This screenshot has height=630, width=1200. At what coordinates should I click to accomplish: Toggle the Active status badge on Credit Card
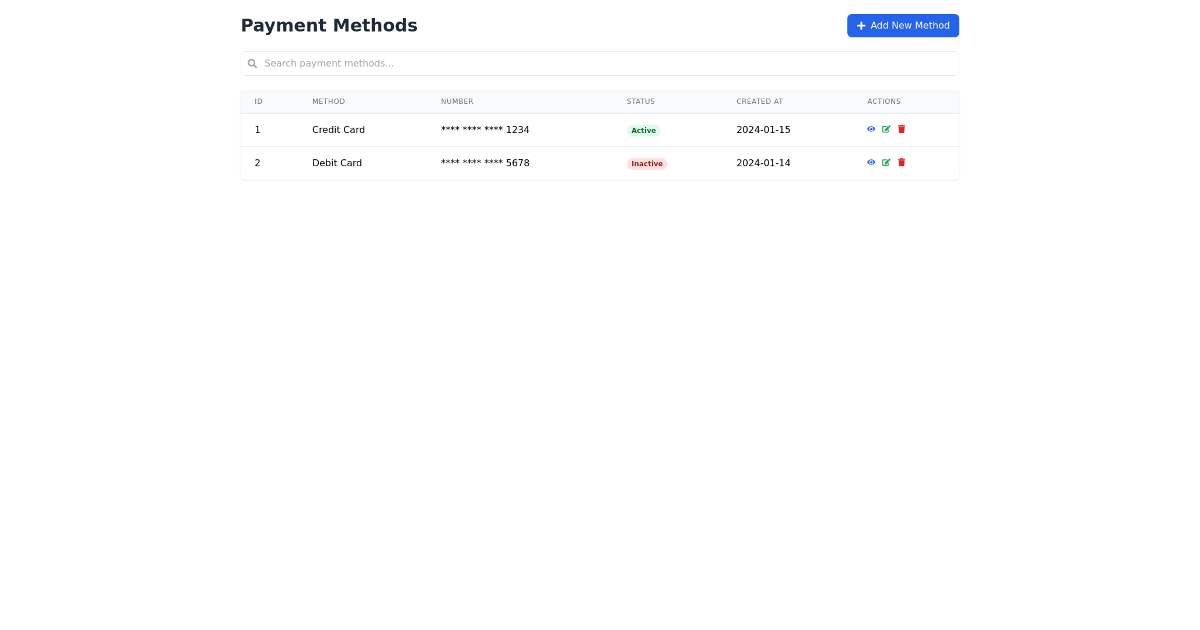pos(643,130)
